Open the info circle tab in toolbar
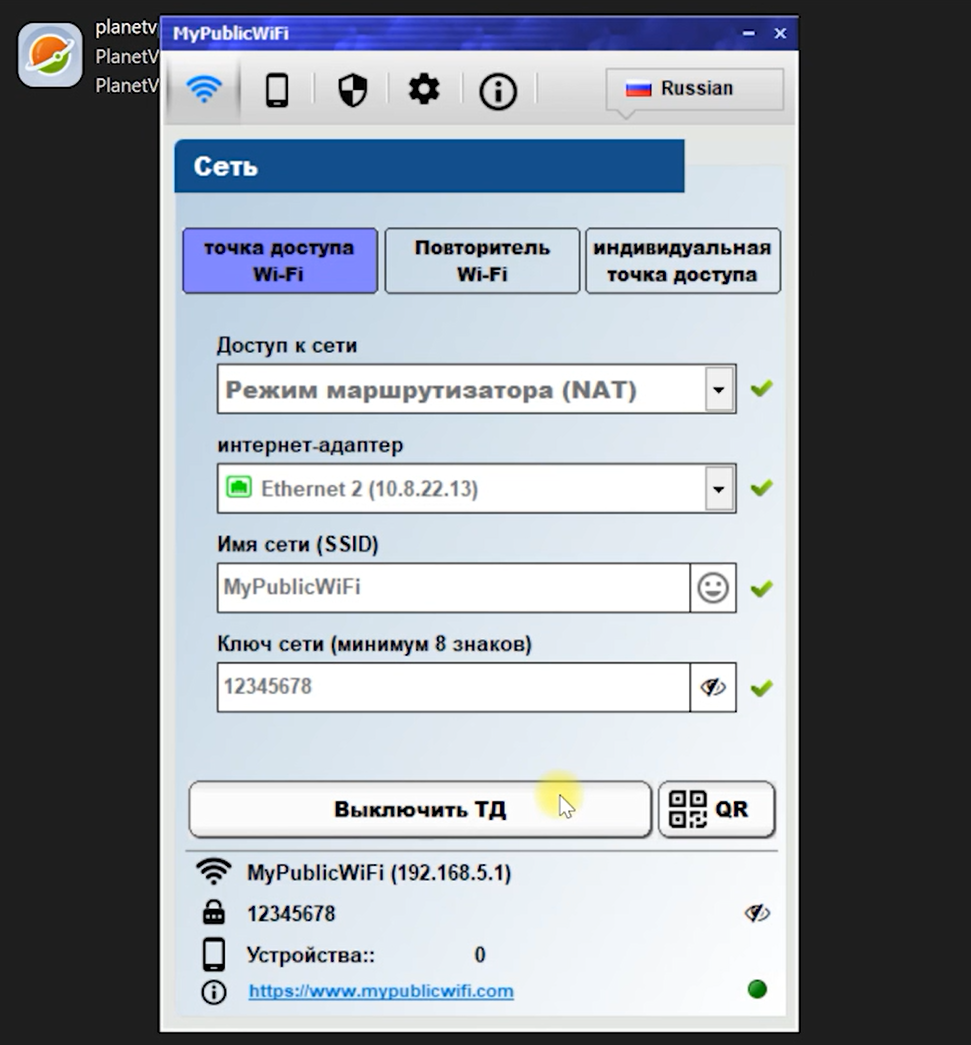The image size is (971, 1045). pos(498,92)
